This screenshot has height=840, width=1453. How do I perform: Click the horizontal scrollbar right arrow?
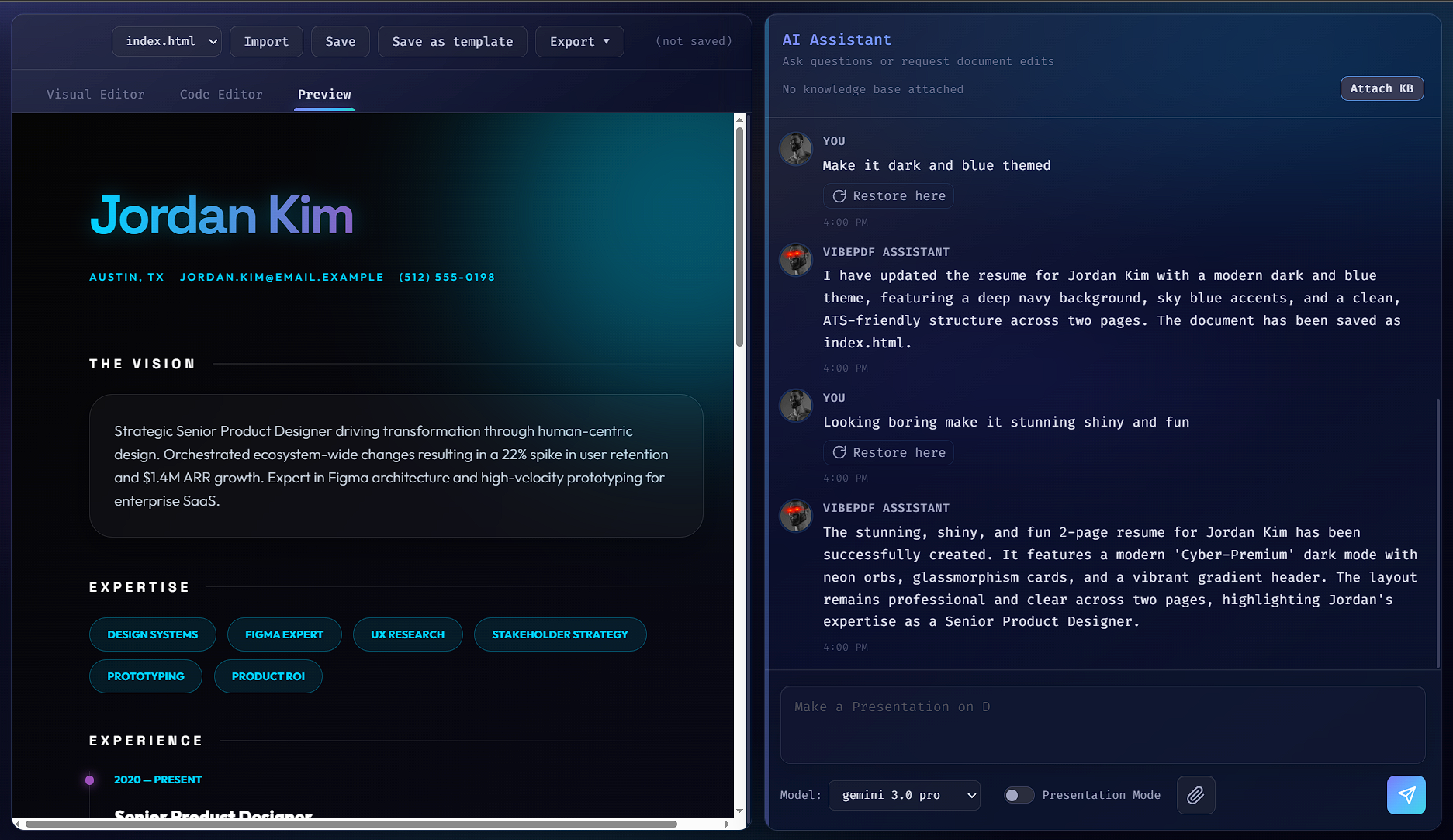pos(727,824)
